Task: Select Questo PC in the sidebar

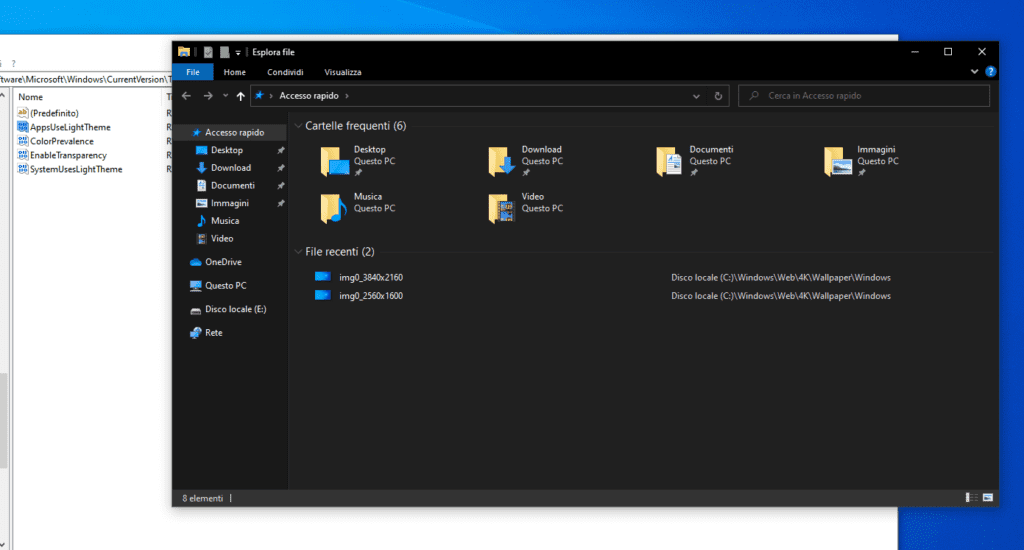Action: 225,285
